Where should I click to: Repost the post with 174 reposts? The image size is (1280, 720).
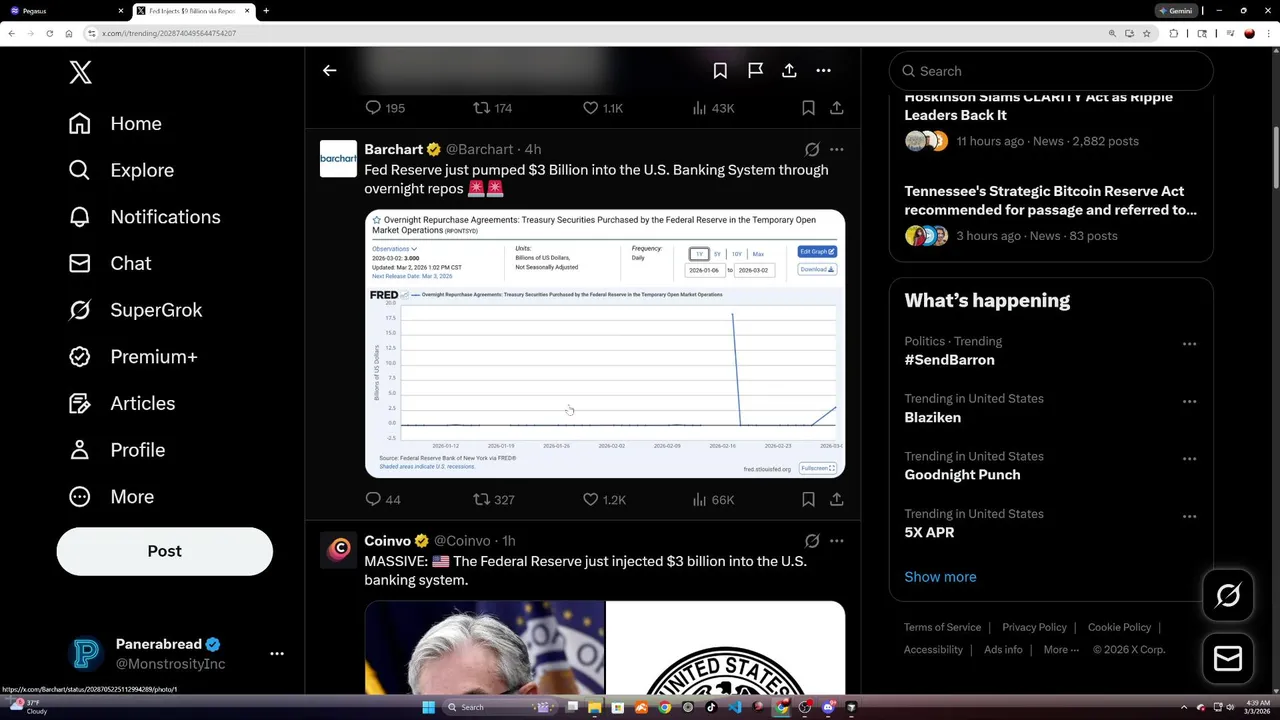tap(492, 108)
